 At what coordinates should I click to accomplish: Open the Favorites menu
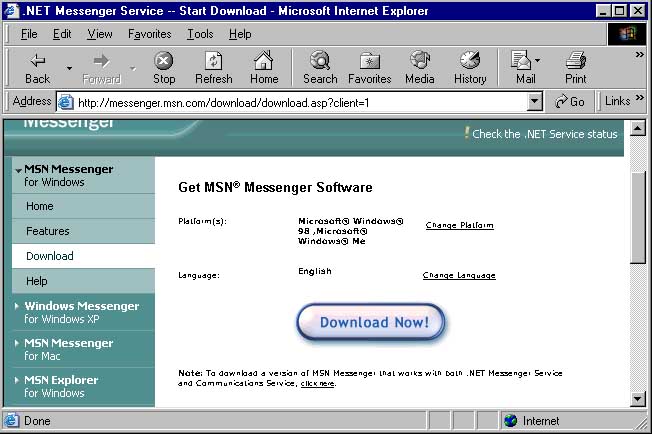pyautogui.click(x=149, y=34)
